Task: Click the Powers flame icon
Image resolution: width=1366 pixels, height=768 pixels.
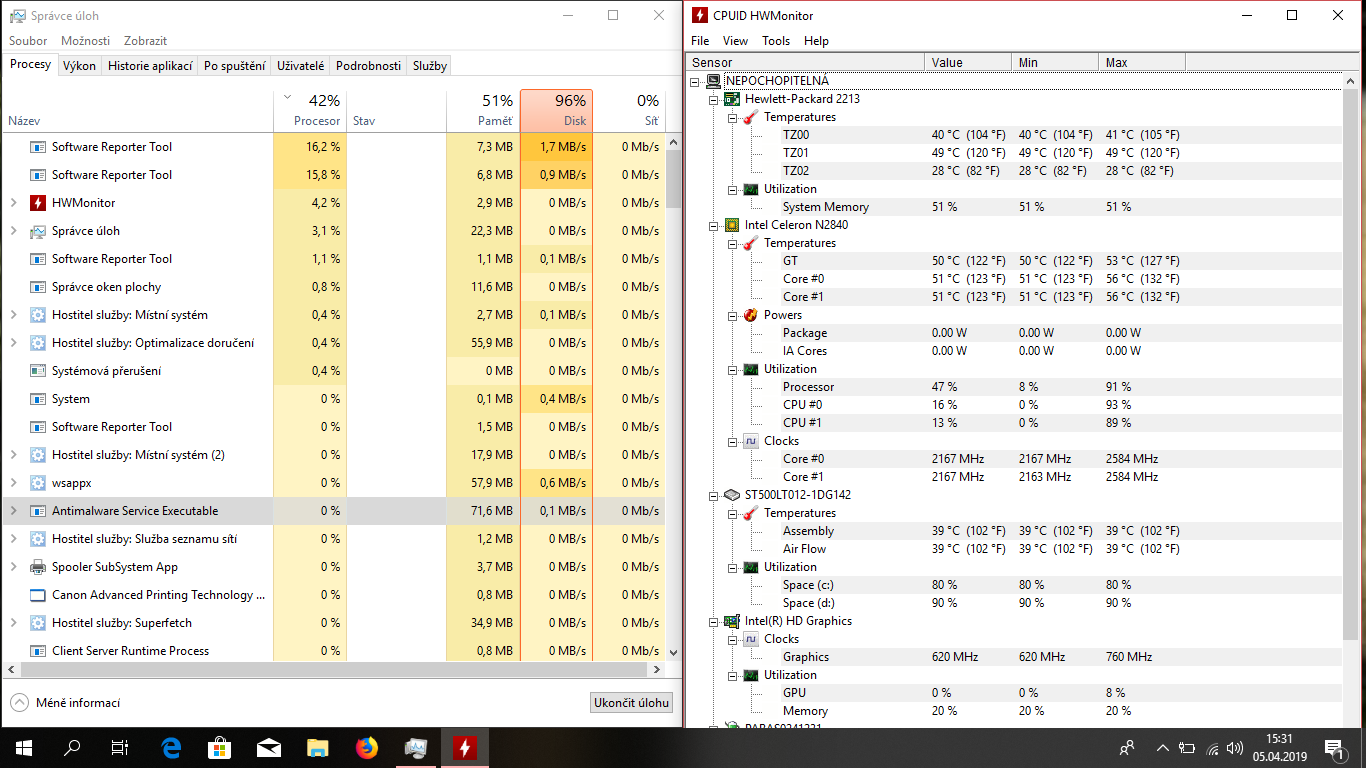Action: point(750,315)
